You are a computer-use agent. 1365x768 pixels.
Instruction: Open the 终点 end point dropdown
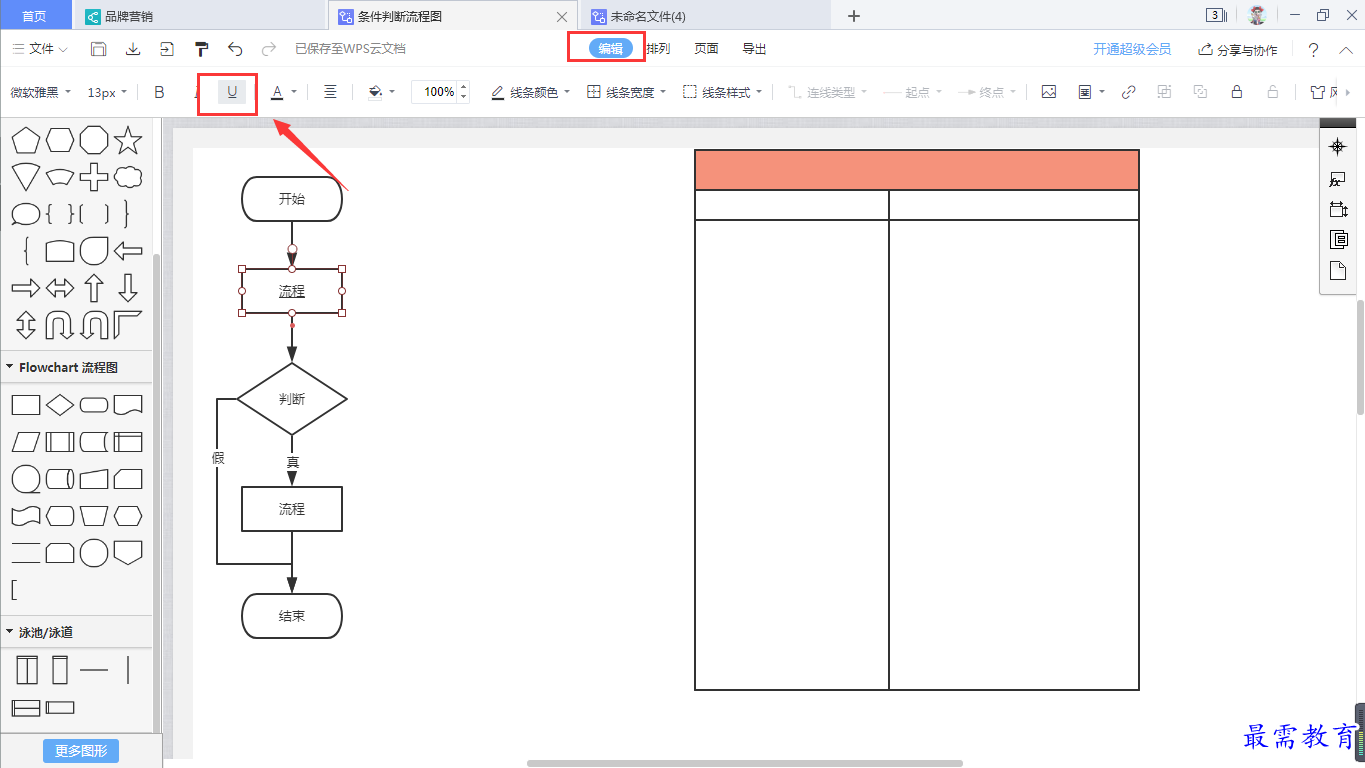click(x=986, y=92)
